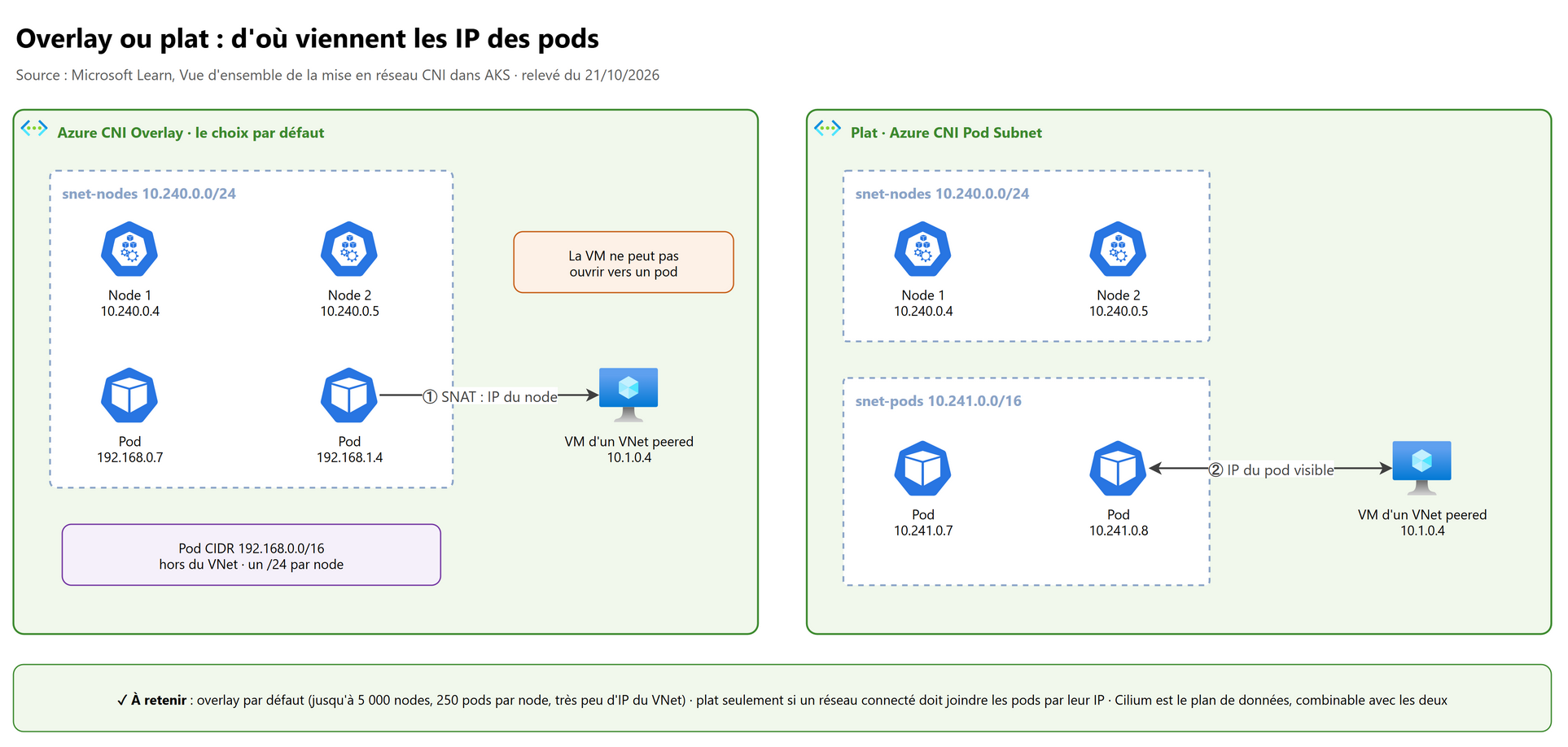Click the 'snet-nodes 10.240.0.0/24' label in the Overlay panel
1568x747 pixels.
(149, 194)
